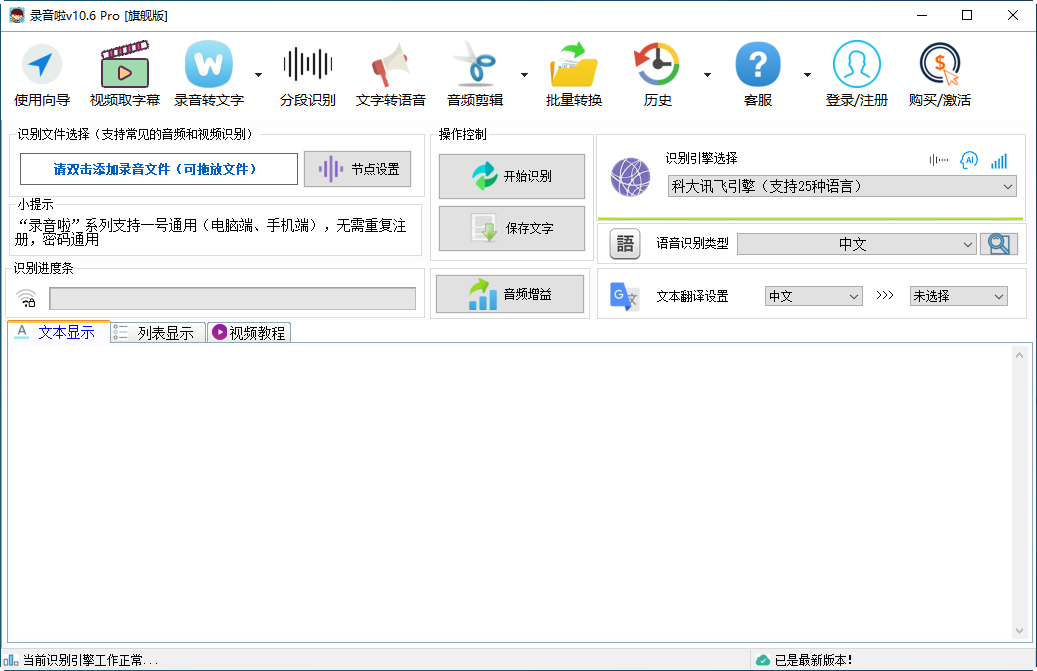Open 购买/激活 purchase and activate

pyautogui.click(x=940, y=74)
